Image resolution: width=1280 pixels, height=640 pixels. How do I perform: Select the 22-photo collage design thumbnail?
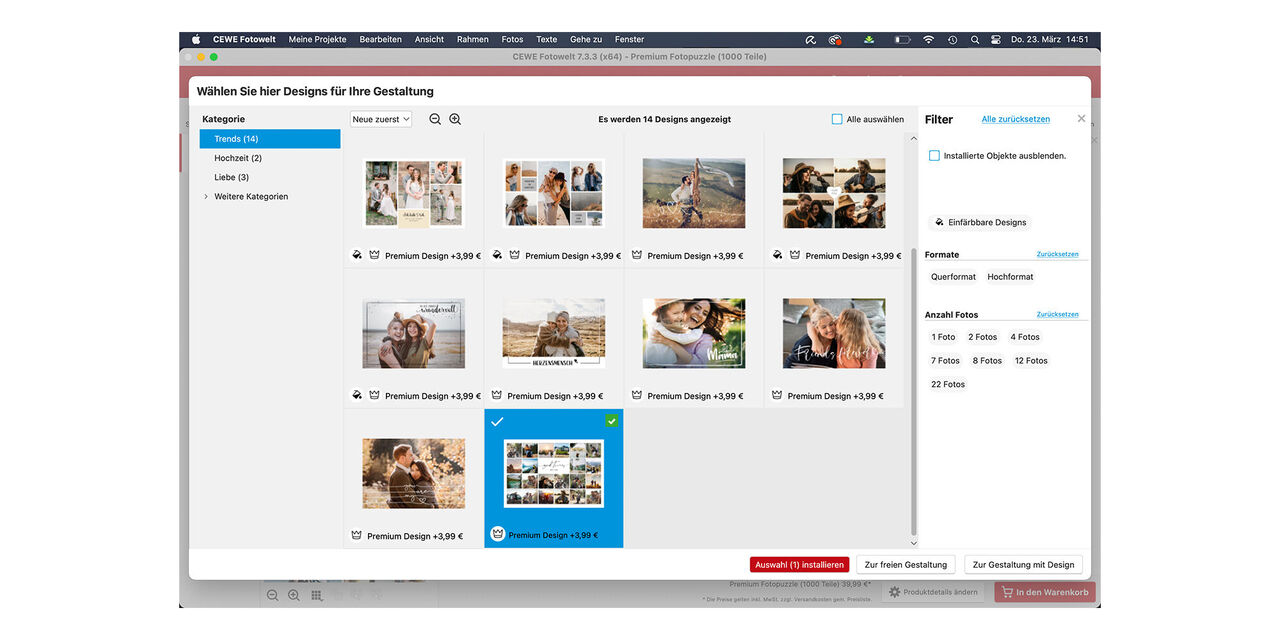pos(554,474)
